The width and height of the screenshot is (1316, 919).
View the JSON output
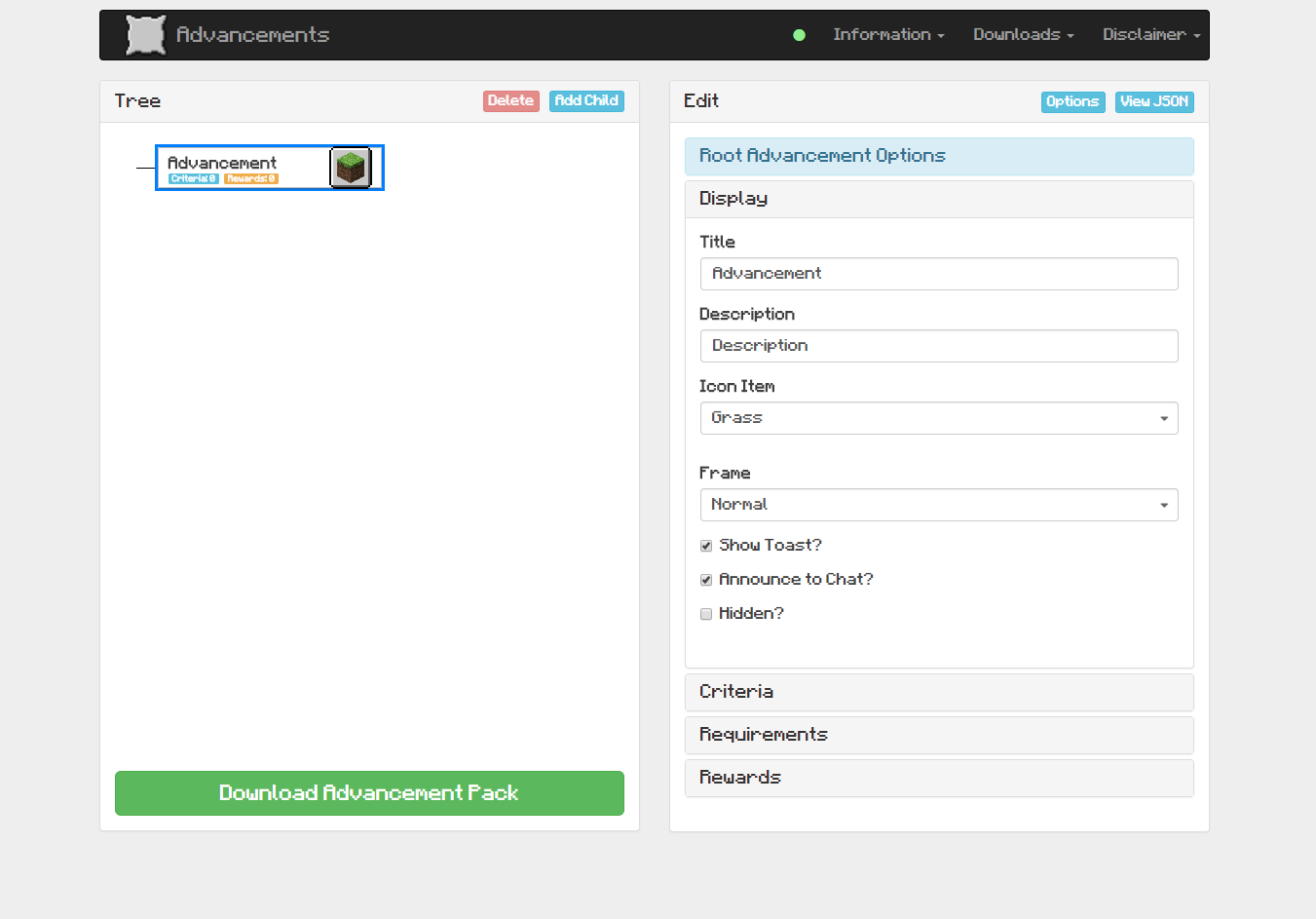tap(1154, 101)
